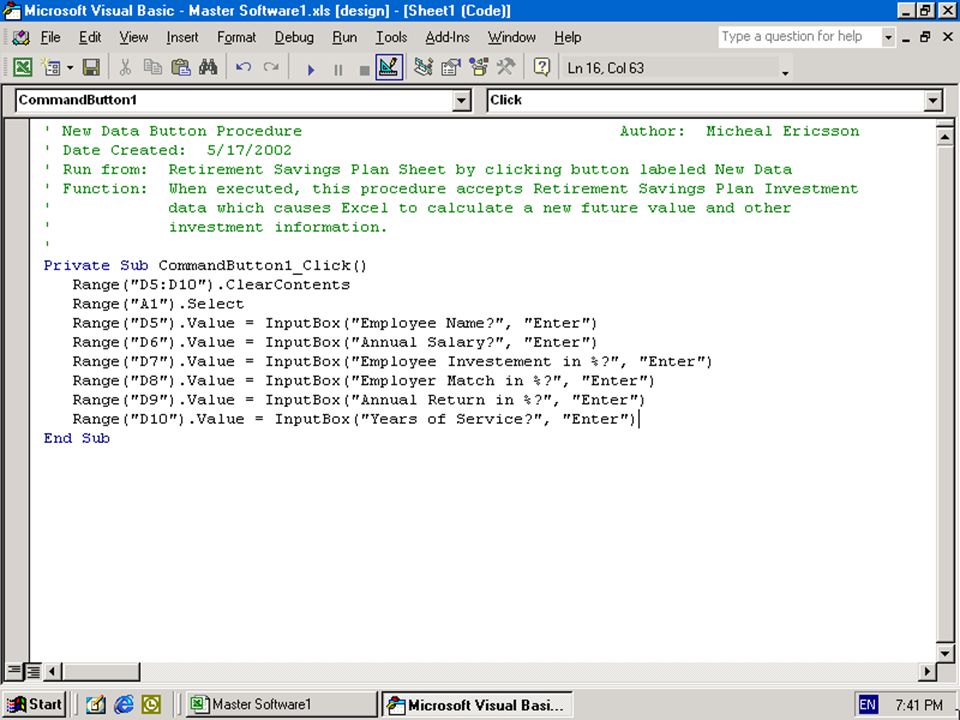Click EN language indicator in tray
Screen dimensions: 960x720
(x=867, y=705)
